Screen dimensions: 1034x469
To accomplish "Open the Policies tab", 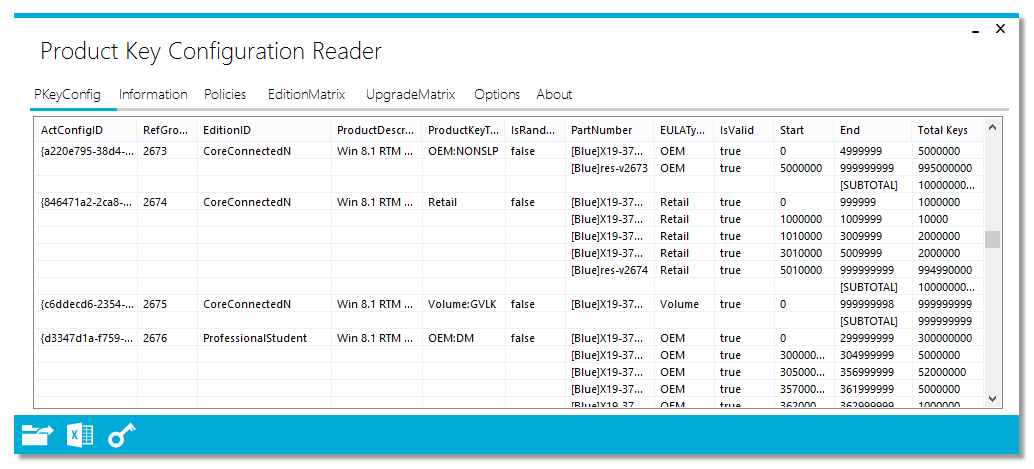I will (x=225, y=94).
